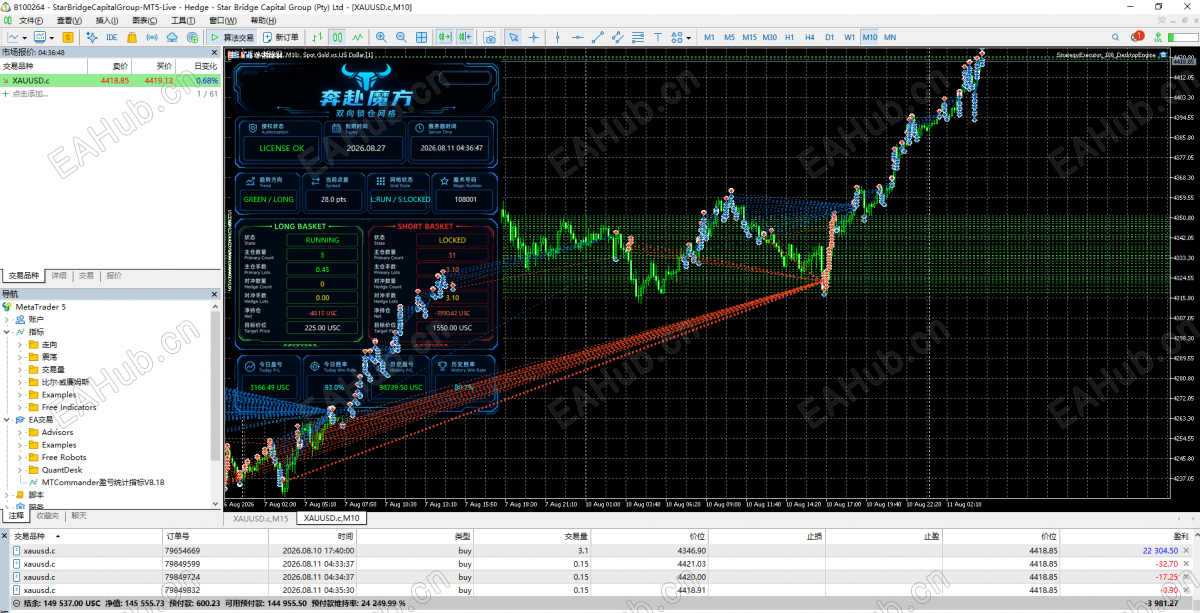The image size is (1200, 613).
Task: Open the graphical objects dropdown
Action: pos(688,37)
